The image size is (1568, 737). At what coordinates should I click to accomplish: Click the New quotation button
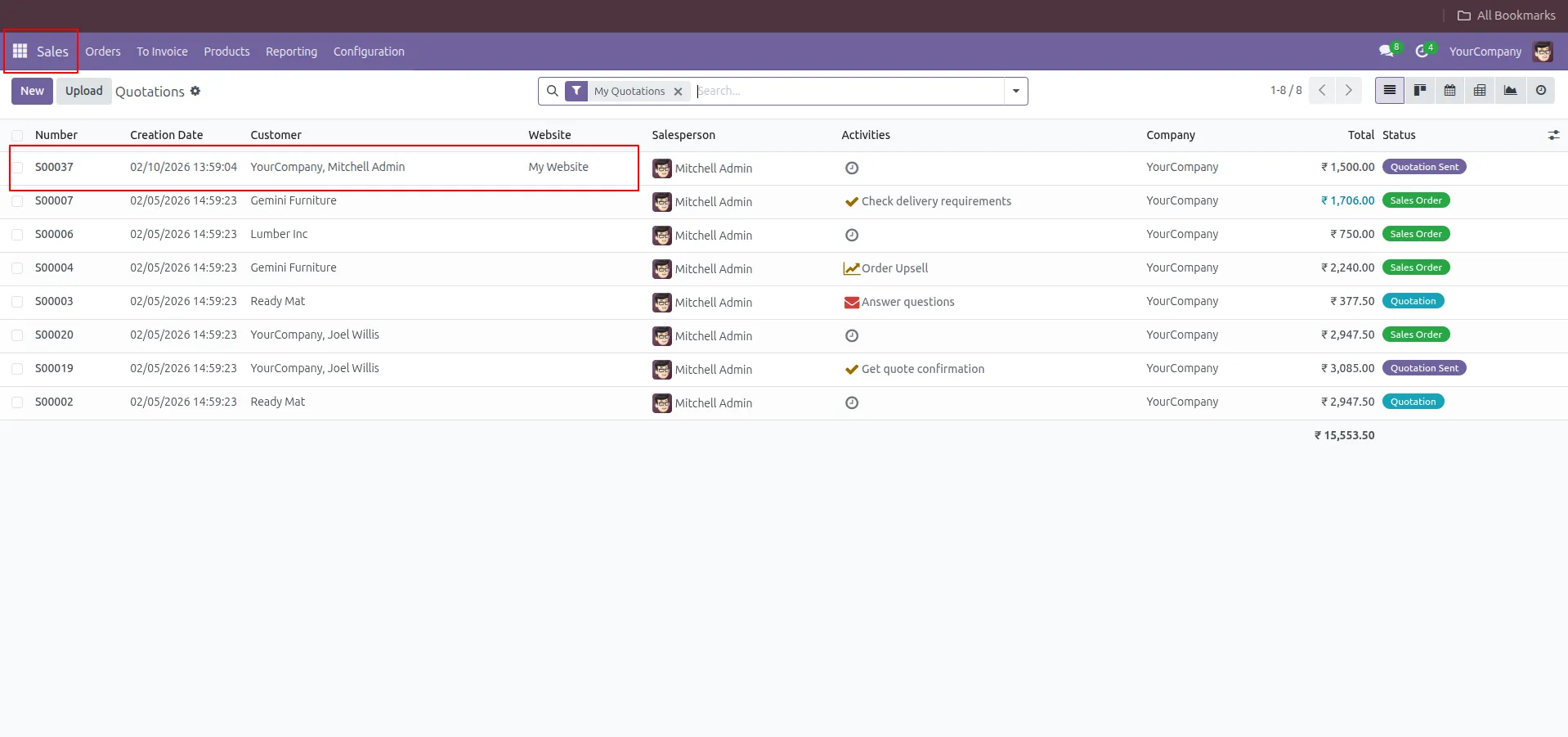pyautogui.click(x=32, y=91)
